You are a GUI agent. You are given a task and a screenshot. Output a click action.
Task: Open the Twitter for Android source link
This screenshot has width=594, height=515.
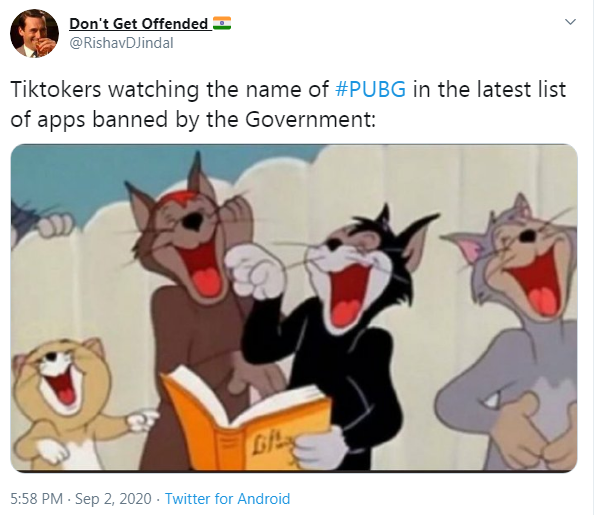tap(227, 499)
